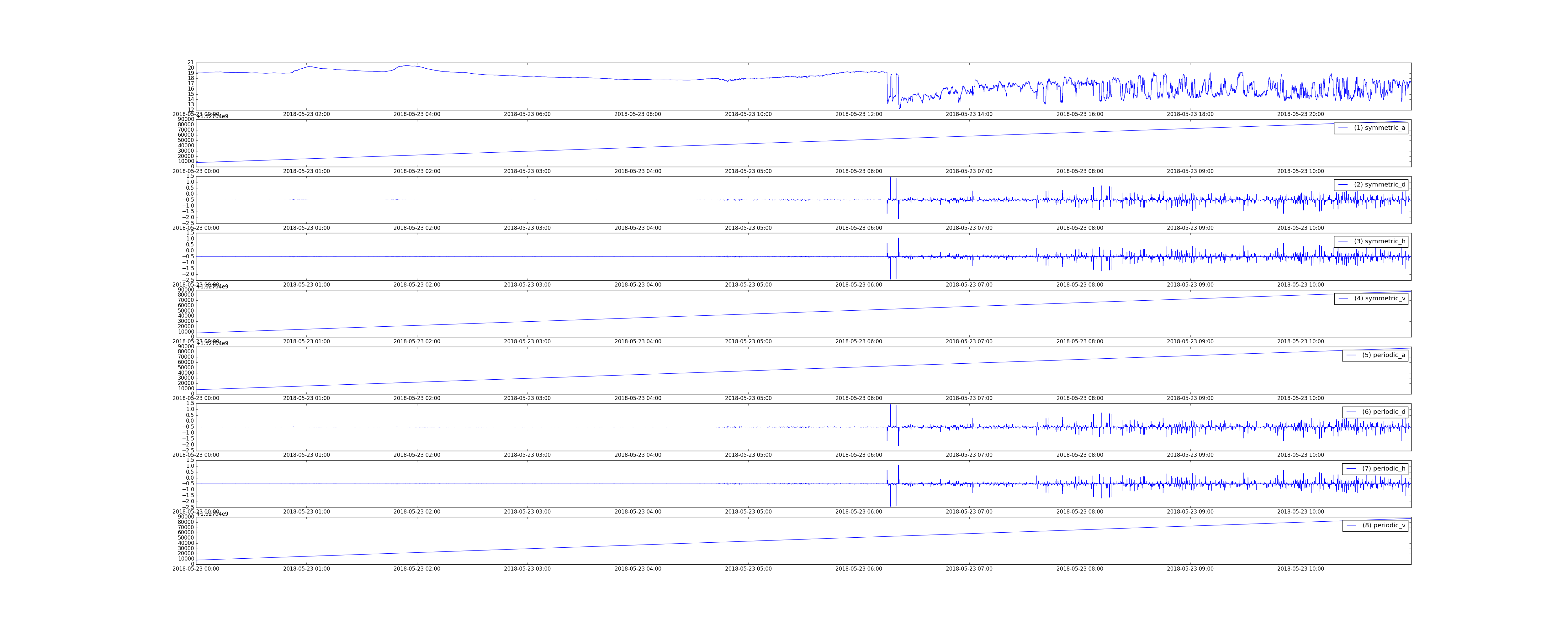Select the "2018-05-23 18:00" axis tick label
The height and width of the screenshot is (627, 1568).
click(x=1190, y=114)
